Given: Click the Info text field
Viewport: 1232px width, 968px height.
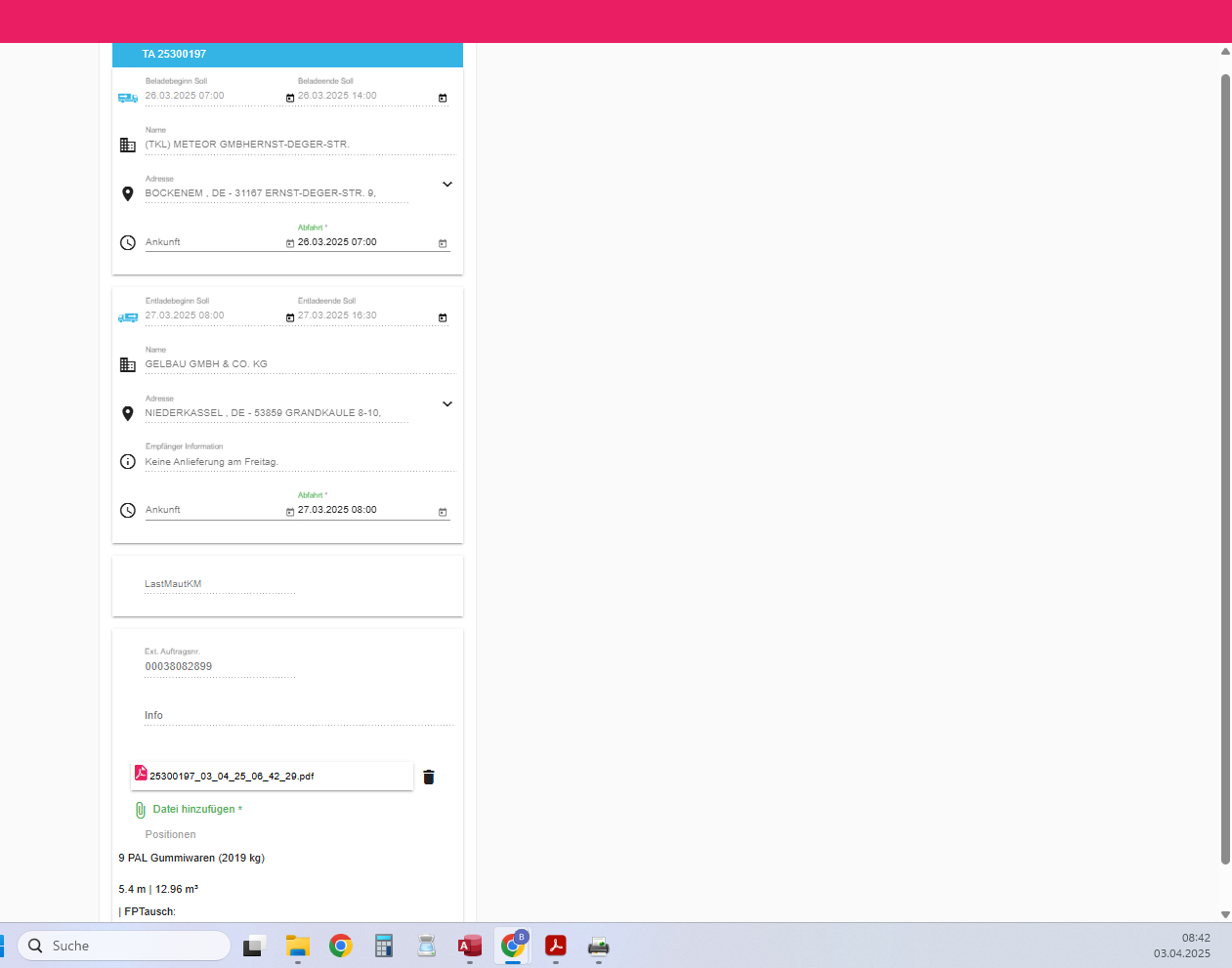Looking at the screenshot, I should coord(300,715).
